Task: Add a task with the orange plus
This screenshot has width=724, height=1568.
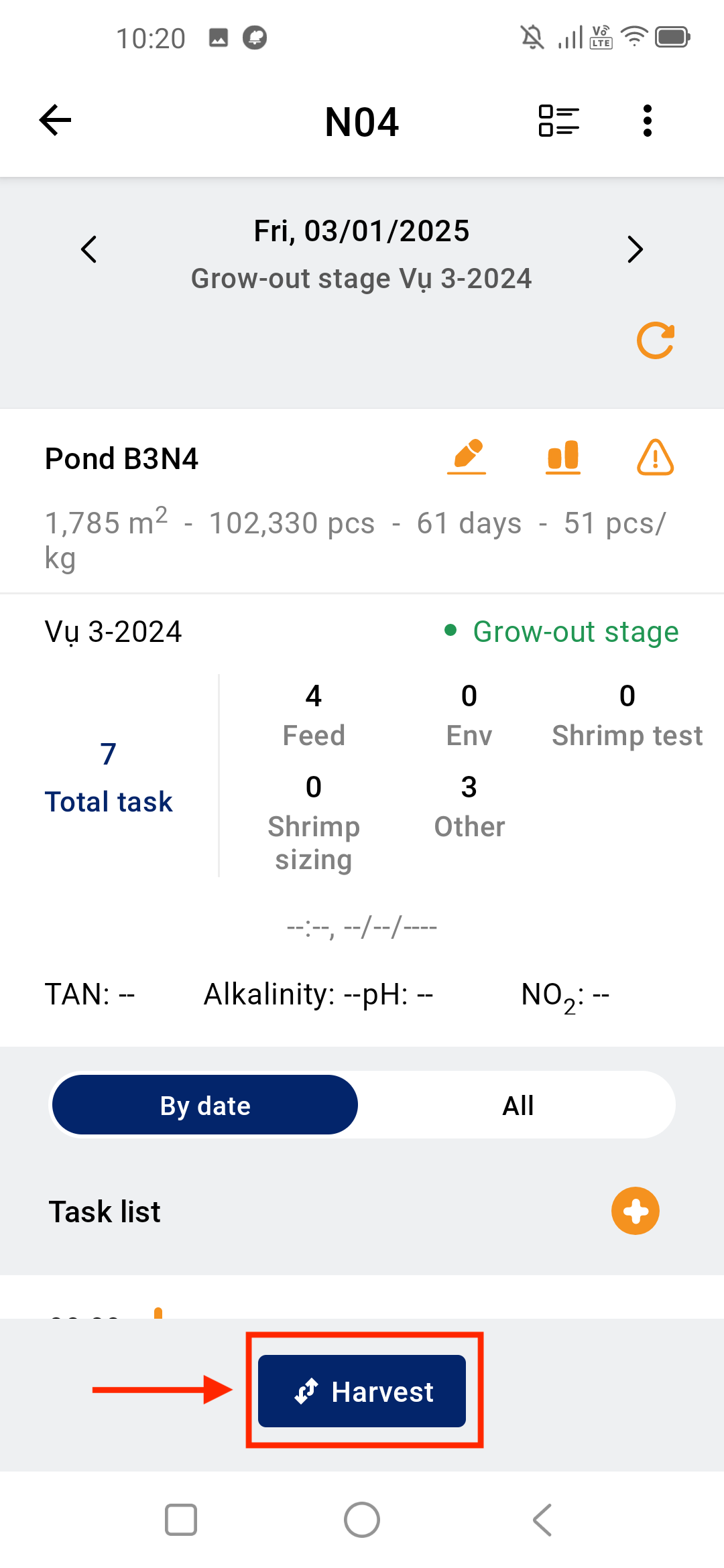Action: pyautogui.click(x=636, y=1211)
